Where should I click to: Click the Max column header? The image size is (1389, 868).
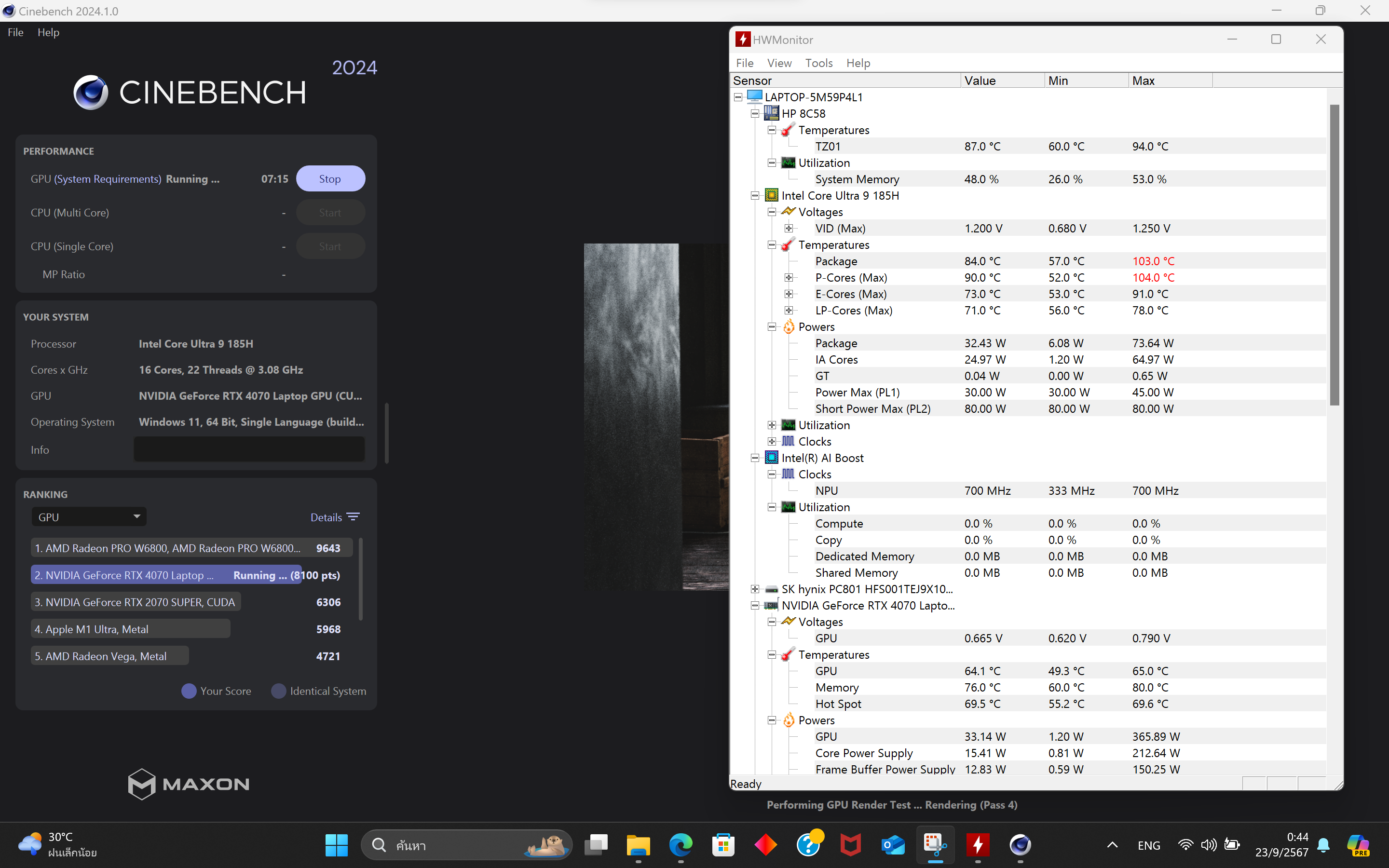(1171, 81)
